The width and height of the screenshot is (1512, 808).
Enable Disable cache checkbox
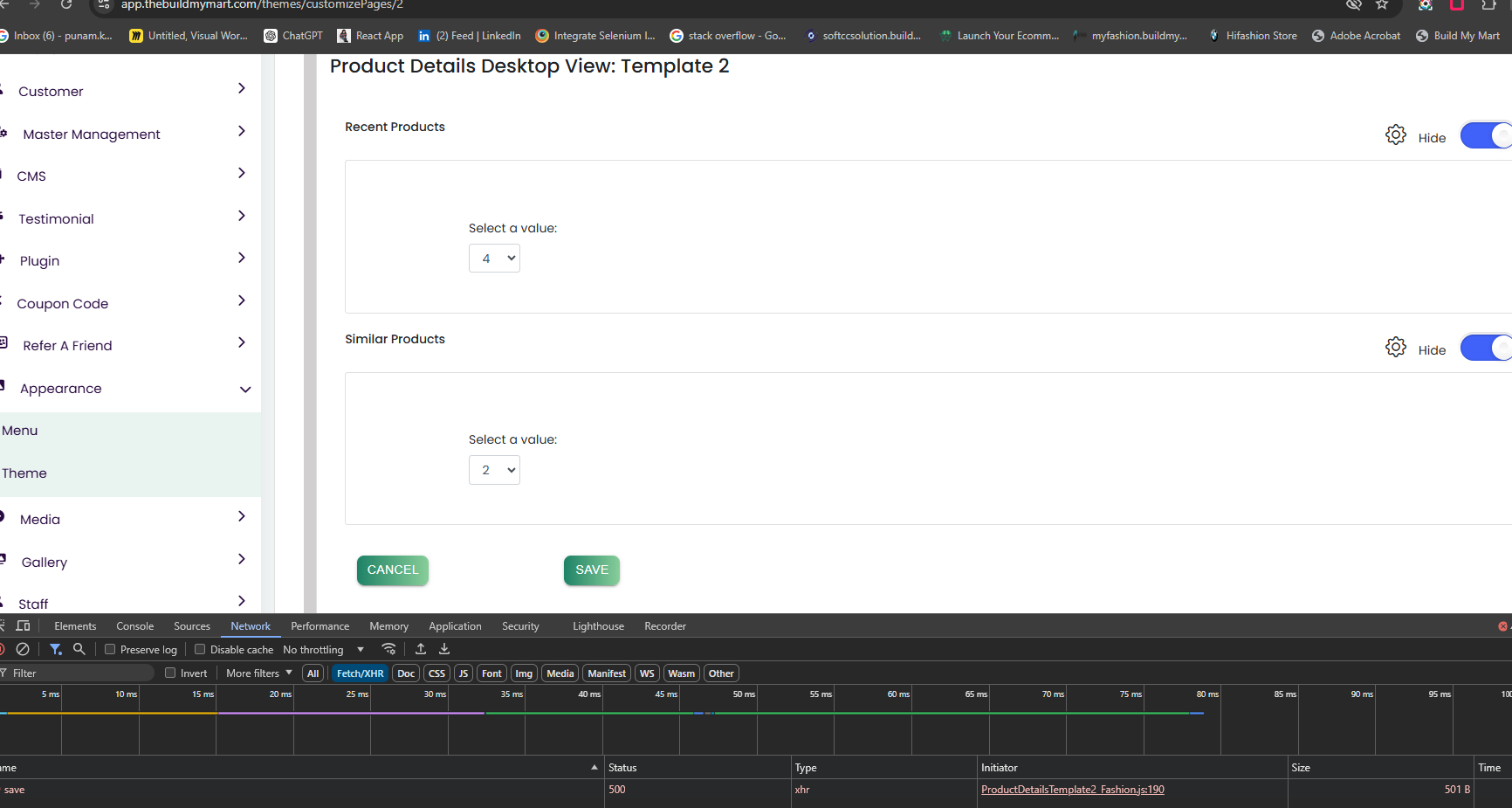click(x=200, y=649)
